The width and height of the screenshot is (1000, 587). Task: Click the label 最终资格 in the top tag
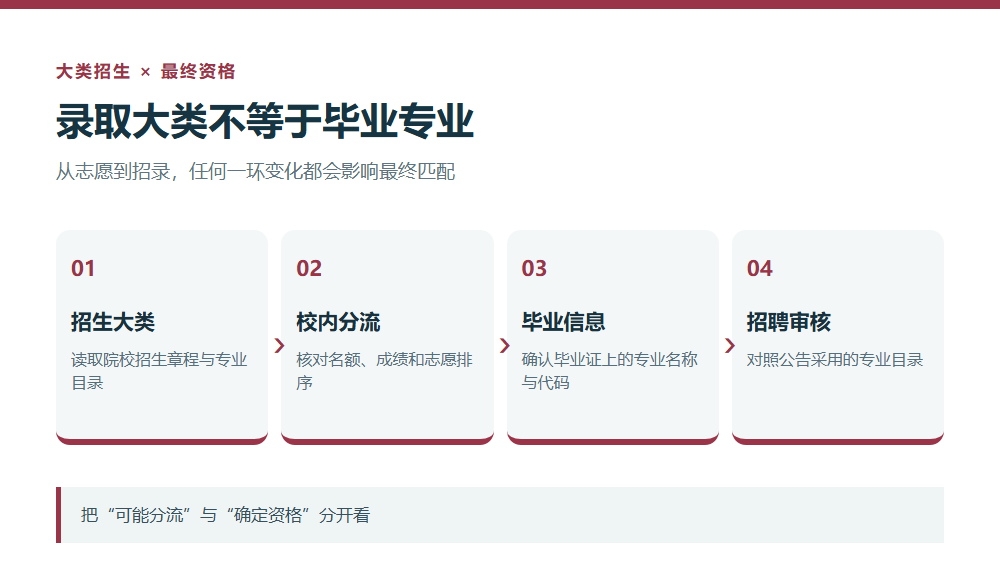198,71
